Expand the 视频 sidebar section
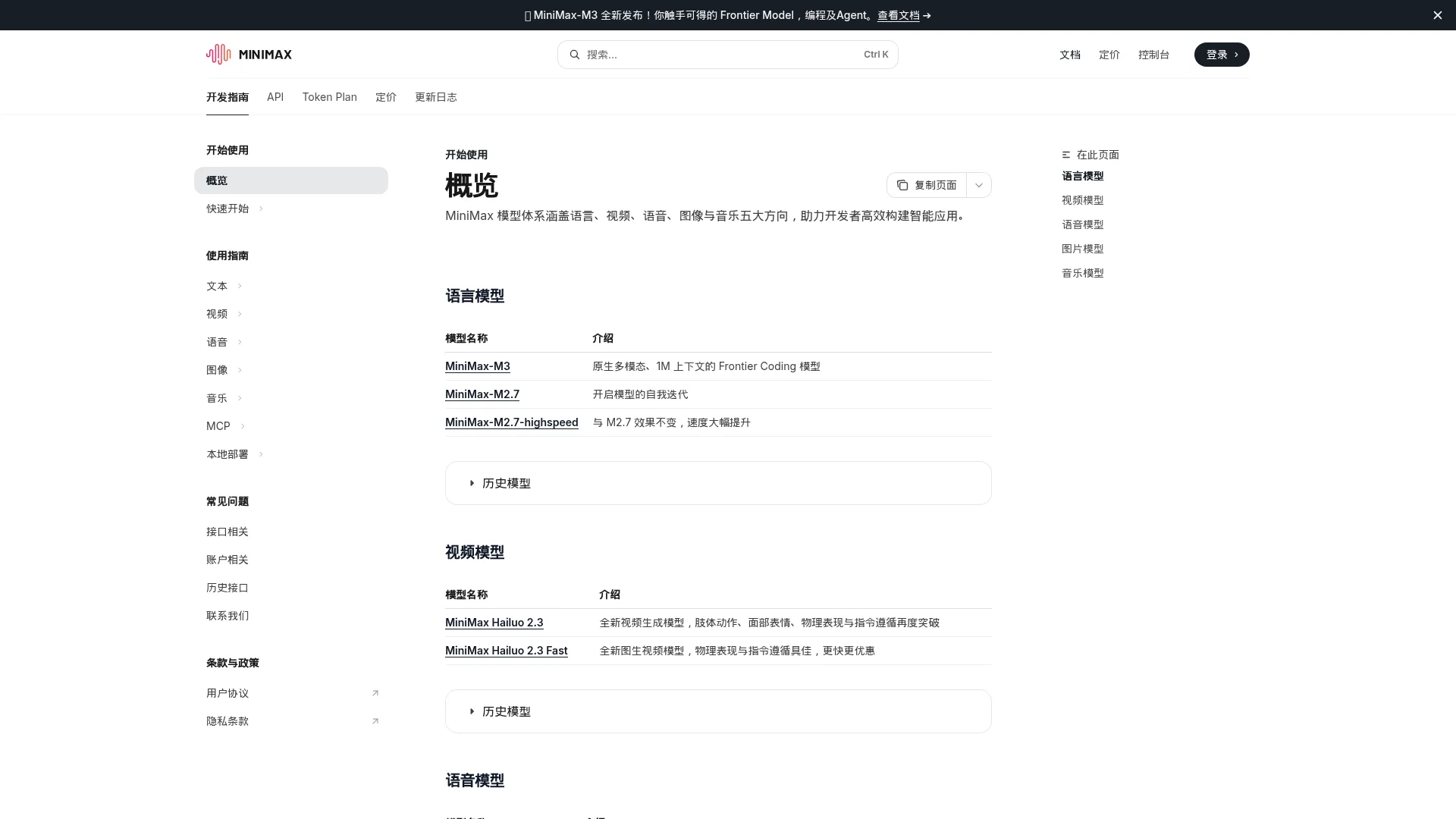The width and height of the screenshot is (1456, 819). click(240, 314)
